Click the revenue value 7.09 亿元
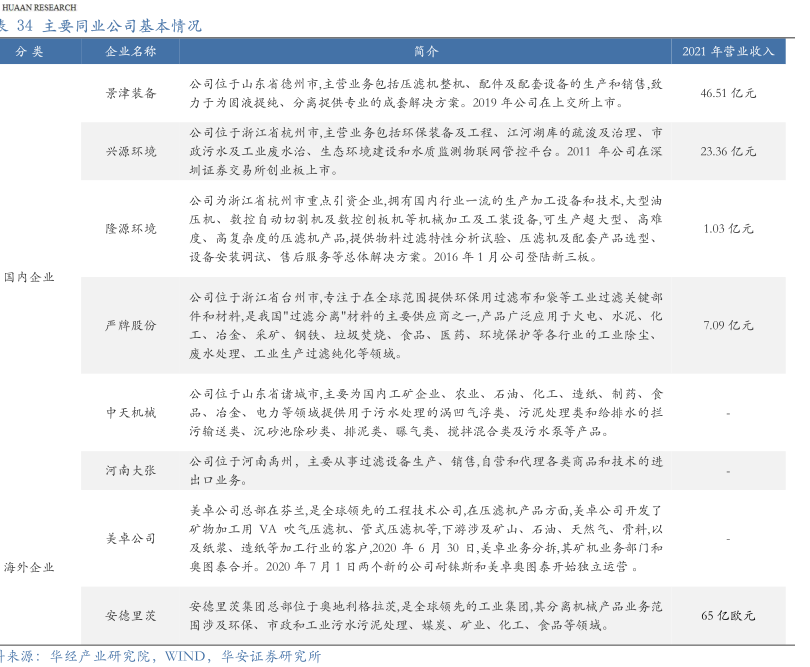This screenshot has height=667, width=810. (728, 325)
